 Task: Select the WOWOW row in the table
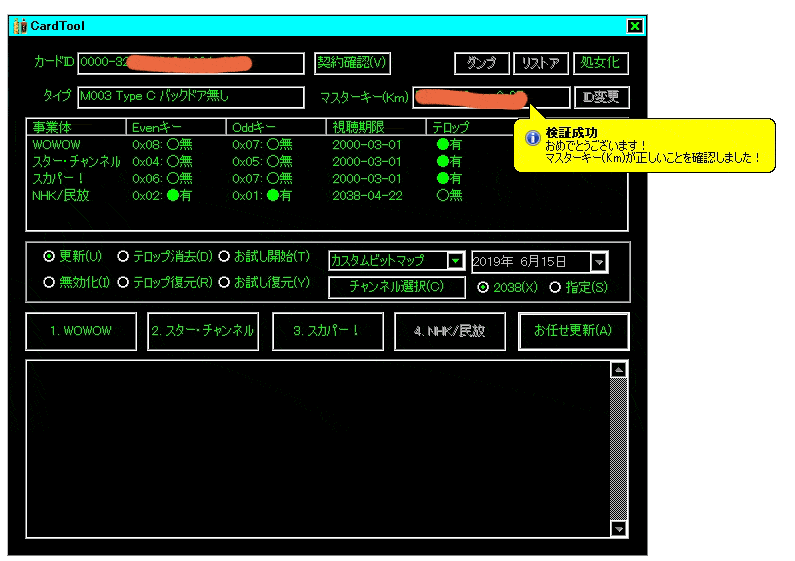(327, 145)
